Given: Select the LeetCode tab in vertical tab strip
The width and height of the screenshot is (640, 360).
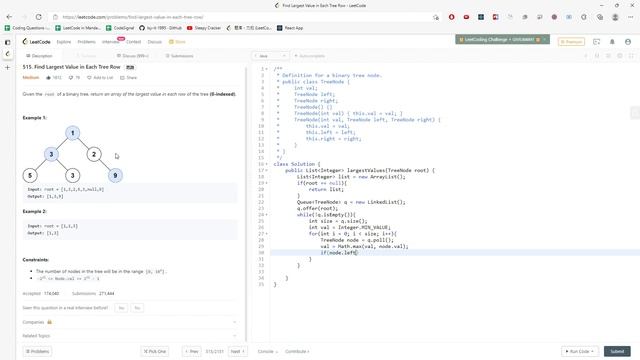Looking at the screenshot, I should (7, 54).
